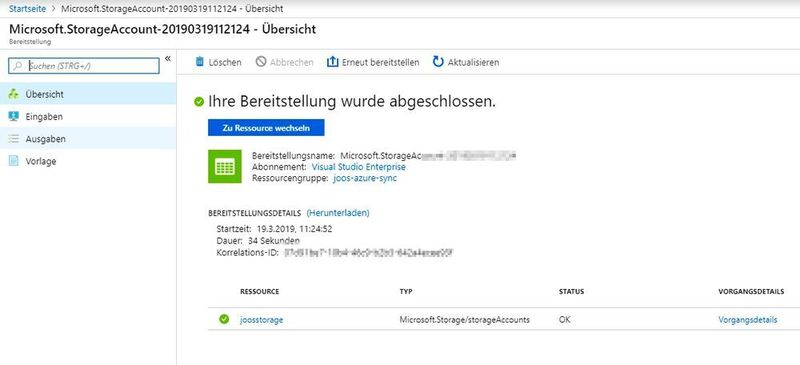This screenshot has width=800, height=365.
Task: Click VORGANGSDETAILS column header
Action: (x=751, y=291)
